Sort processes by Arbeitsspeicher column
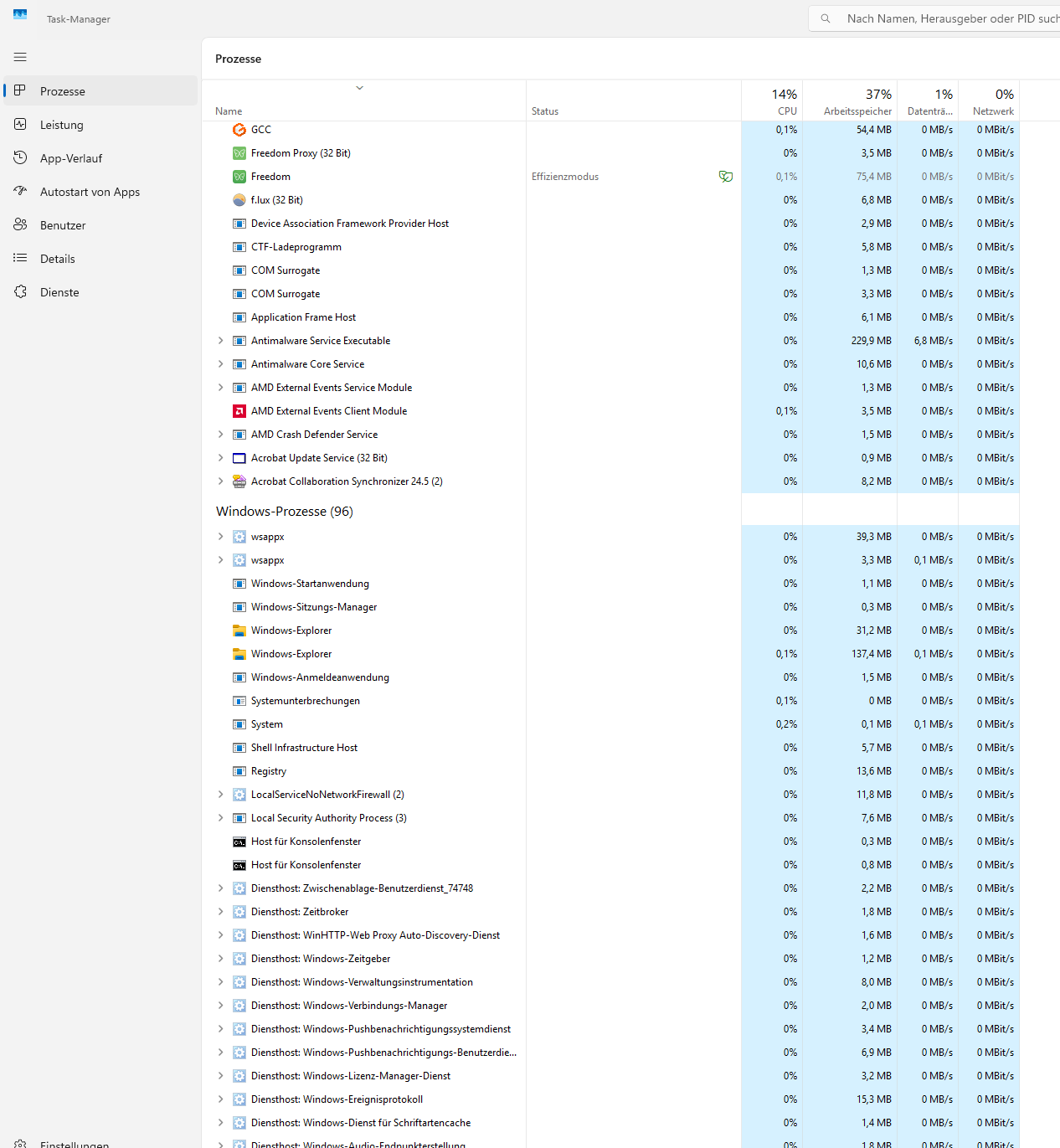1060x1148 pixels. tap(850, 101)
